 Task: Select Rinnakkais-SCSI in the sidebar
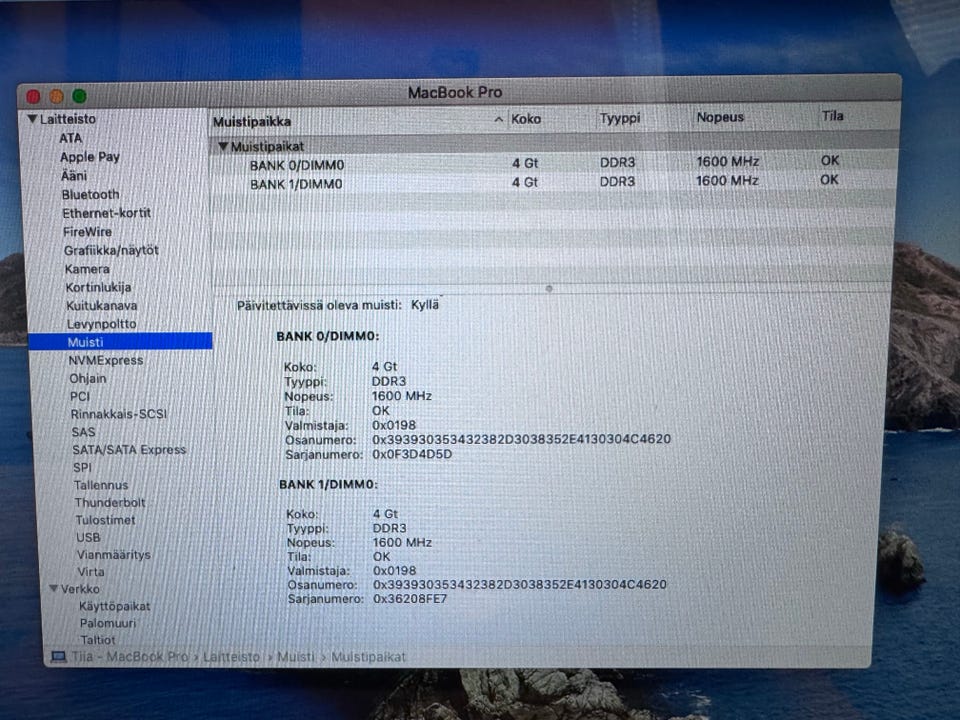point(119,414)
